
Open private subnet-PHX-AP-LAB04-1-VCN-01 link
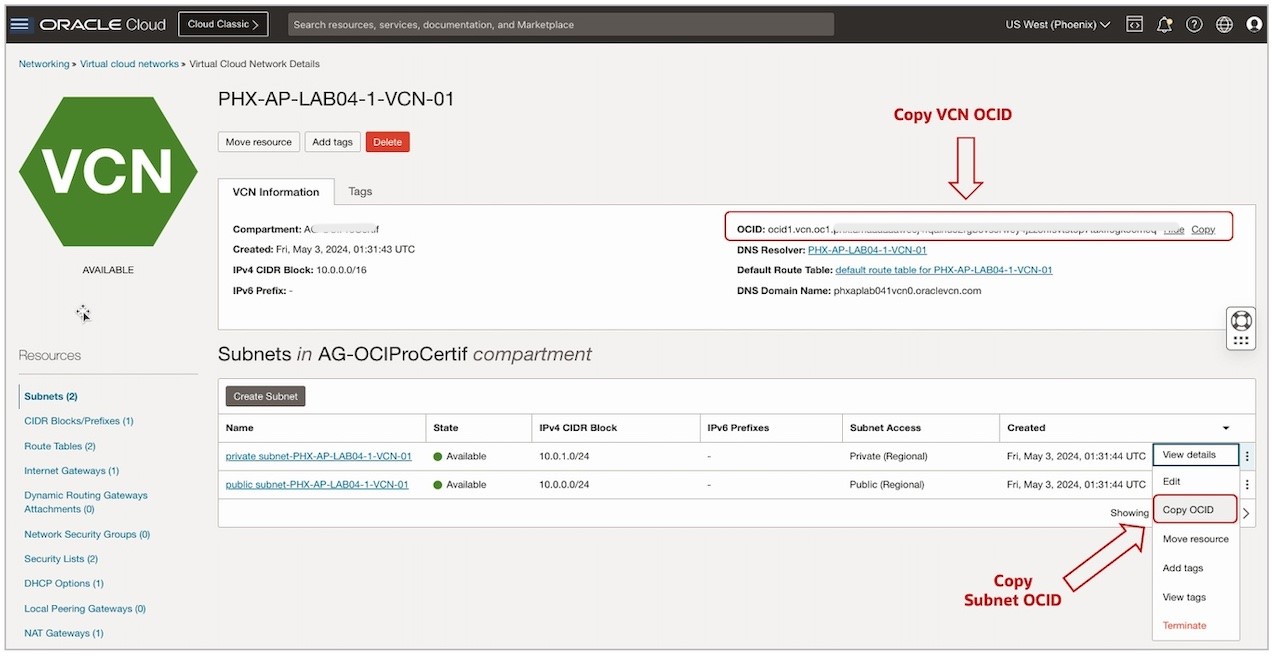[319, 456]
